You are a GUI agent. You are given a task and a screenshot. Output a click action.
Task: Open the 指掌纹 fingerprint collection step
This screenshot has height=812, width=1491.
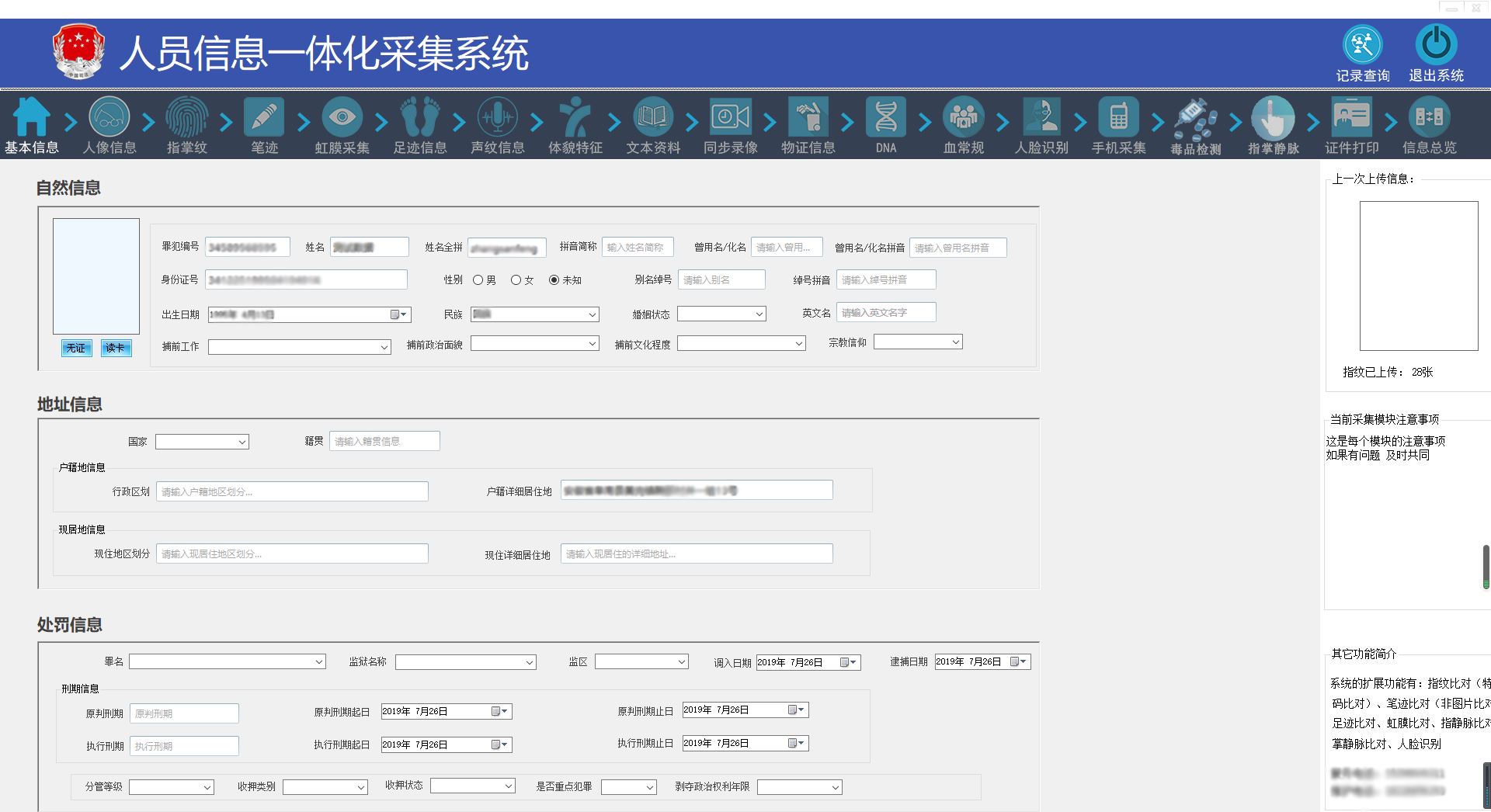click(186, 124)
